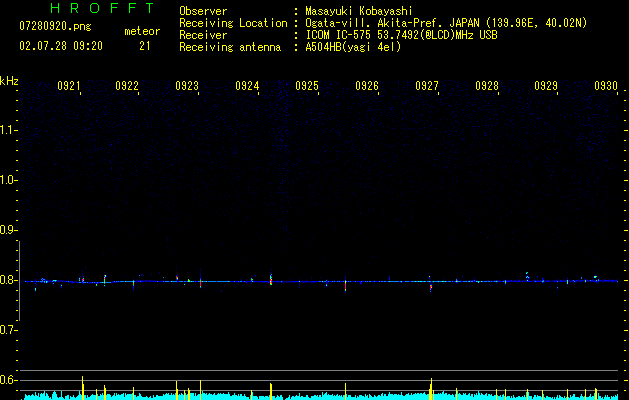This screenshot has height=400, width=629.
Task: Click the 0923 time marker
Action: click(x=187, y=86)
